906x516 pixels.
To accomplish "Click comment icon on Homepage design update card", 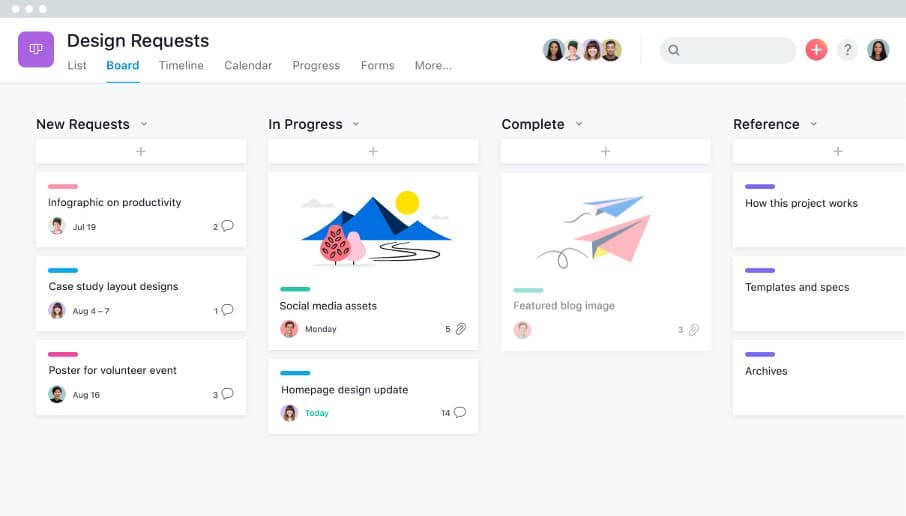I will 459,412.
